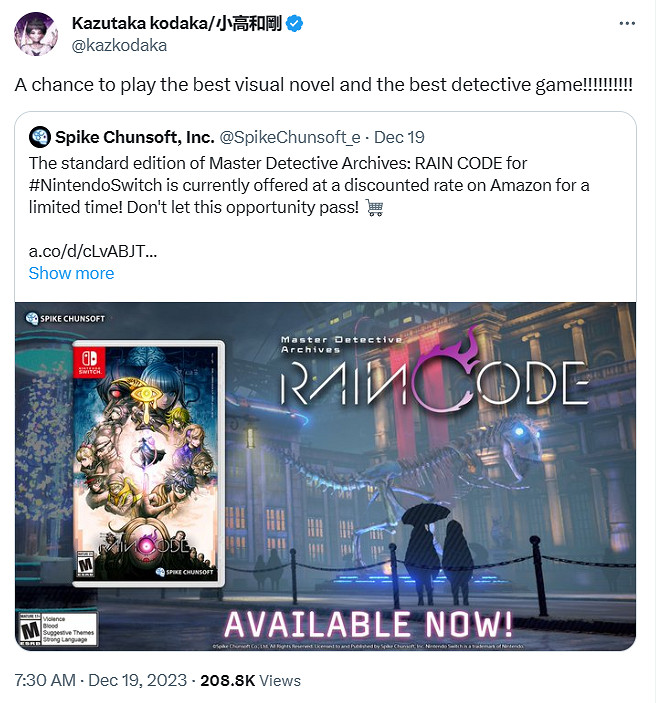Click the Spike Chunsoft logo in banner
656x703 pixels.
pos(65,318)
